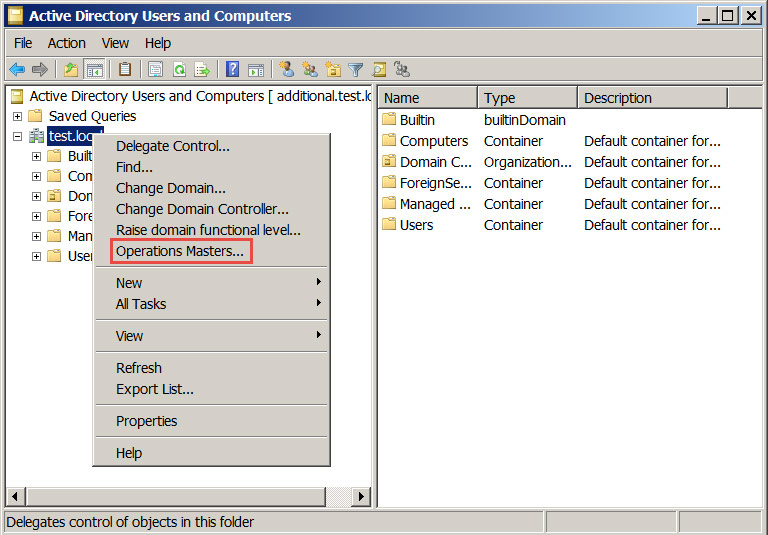Click the left pane horizontal scrollbar right arrow
This screenshot has height=535, width=768.
pyautogui.click(x=361, y=497)
